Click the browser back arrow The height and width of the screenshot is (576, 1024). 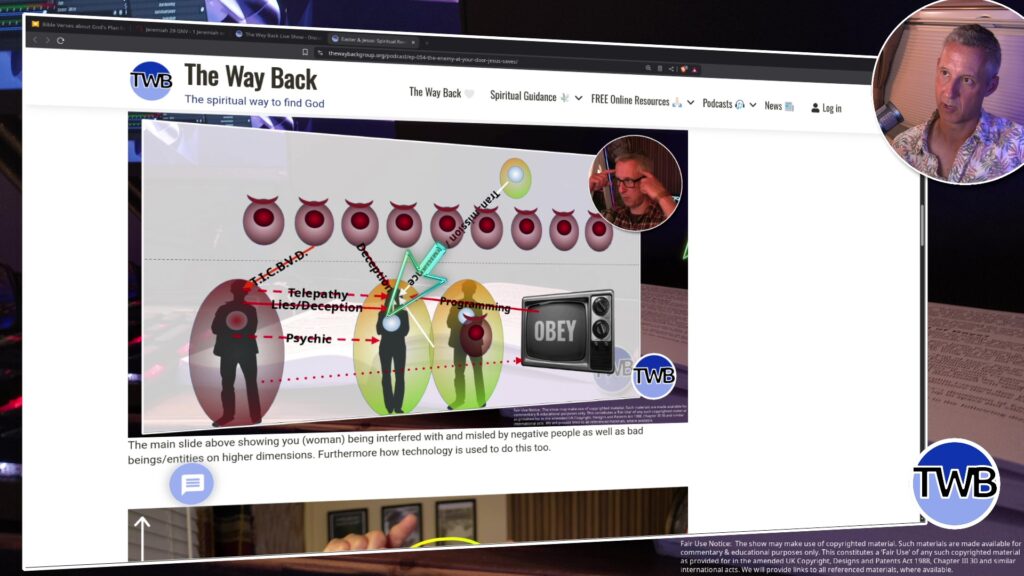coord(35,40)
